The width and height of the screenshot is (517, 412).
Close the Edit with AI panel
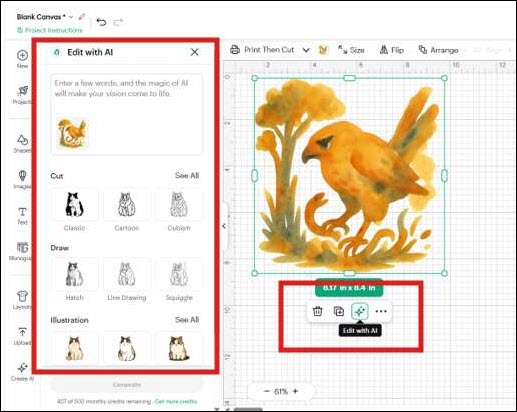pyautogui.click(x=194, y=52)
